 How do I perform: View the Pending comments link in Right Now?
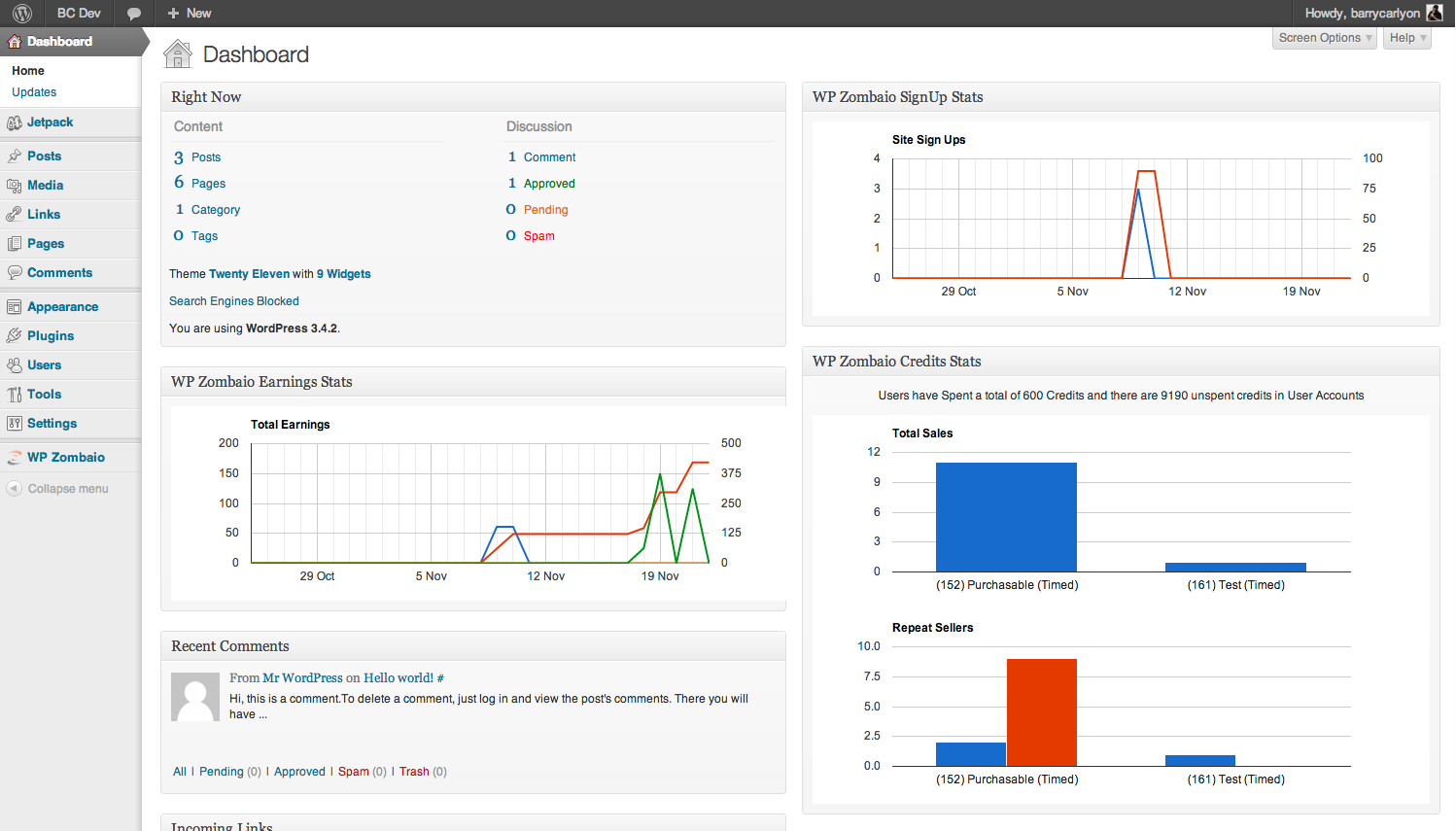545,209
